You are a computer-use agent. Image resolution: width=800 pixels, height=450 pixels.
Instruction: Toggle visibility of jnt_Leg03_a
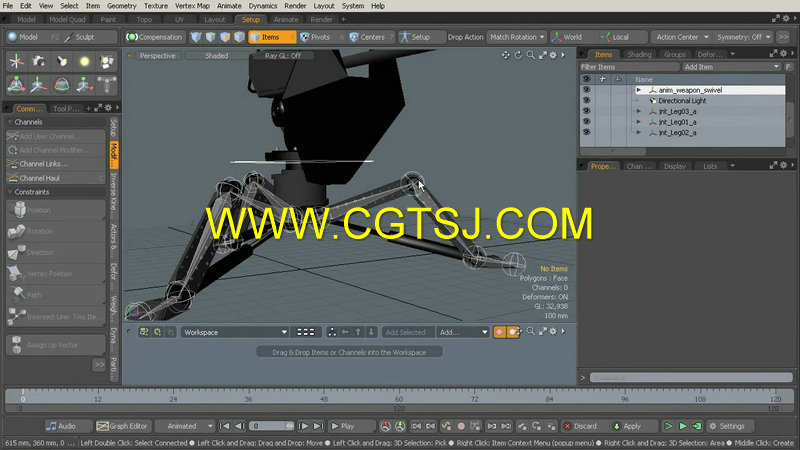pyautogui.click(x=586, y=111)
